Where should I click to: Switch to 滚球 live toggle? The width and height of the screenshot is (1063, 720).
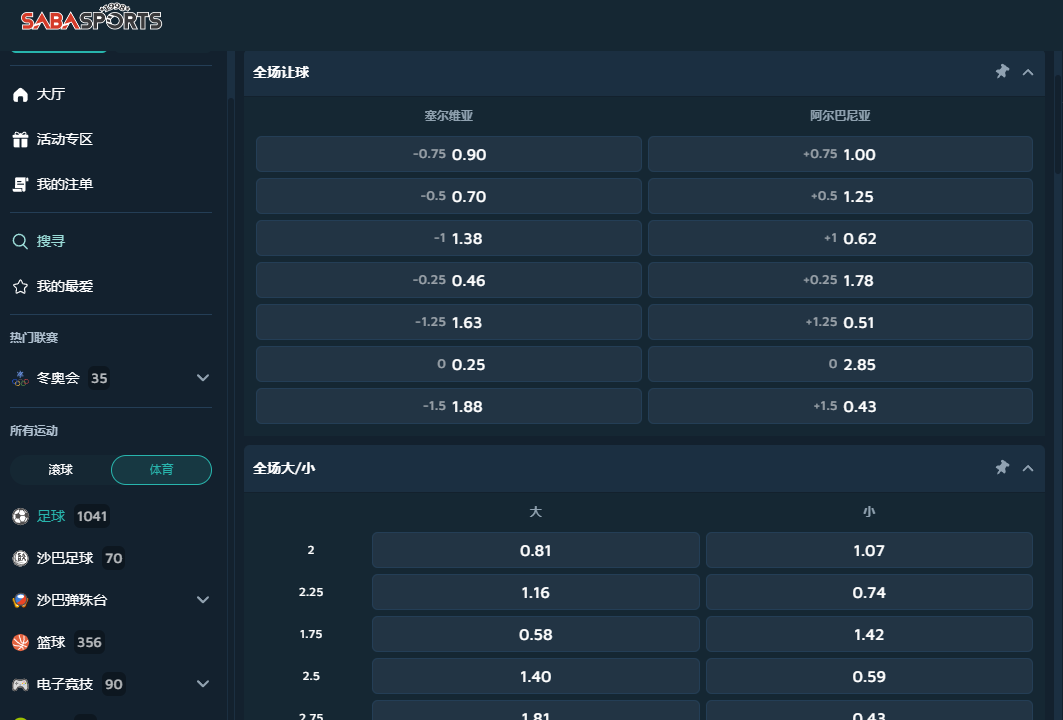coord(60,470)
